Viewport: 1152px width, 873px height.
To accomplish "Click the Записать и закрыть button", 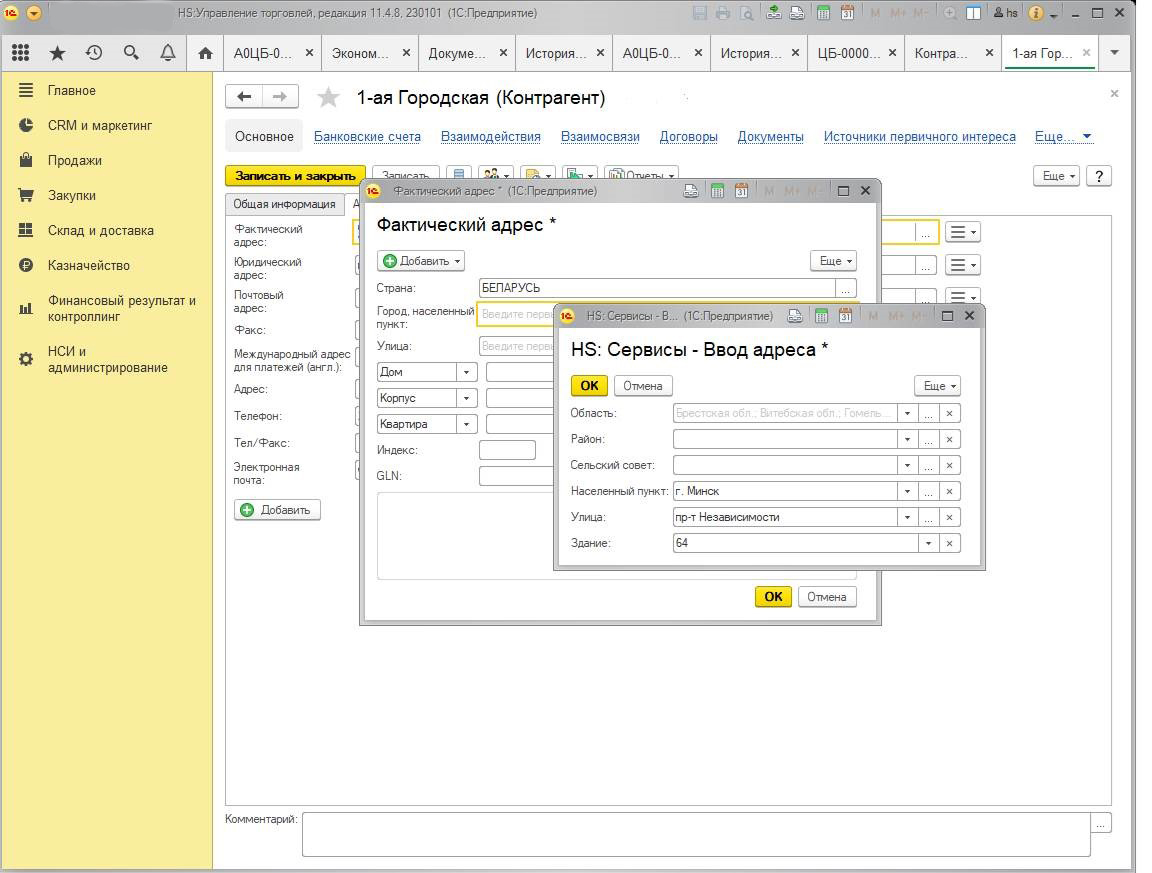I will pos(295,176).
